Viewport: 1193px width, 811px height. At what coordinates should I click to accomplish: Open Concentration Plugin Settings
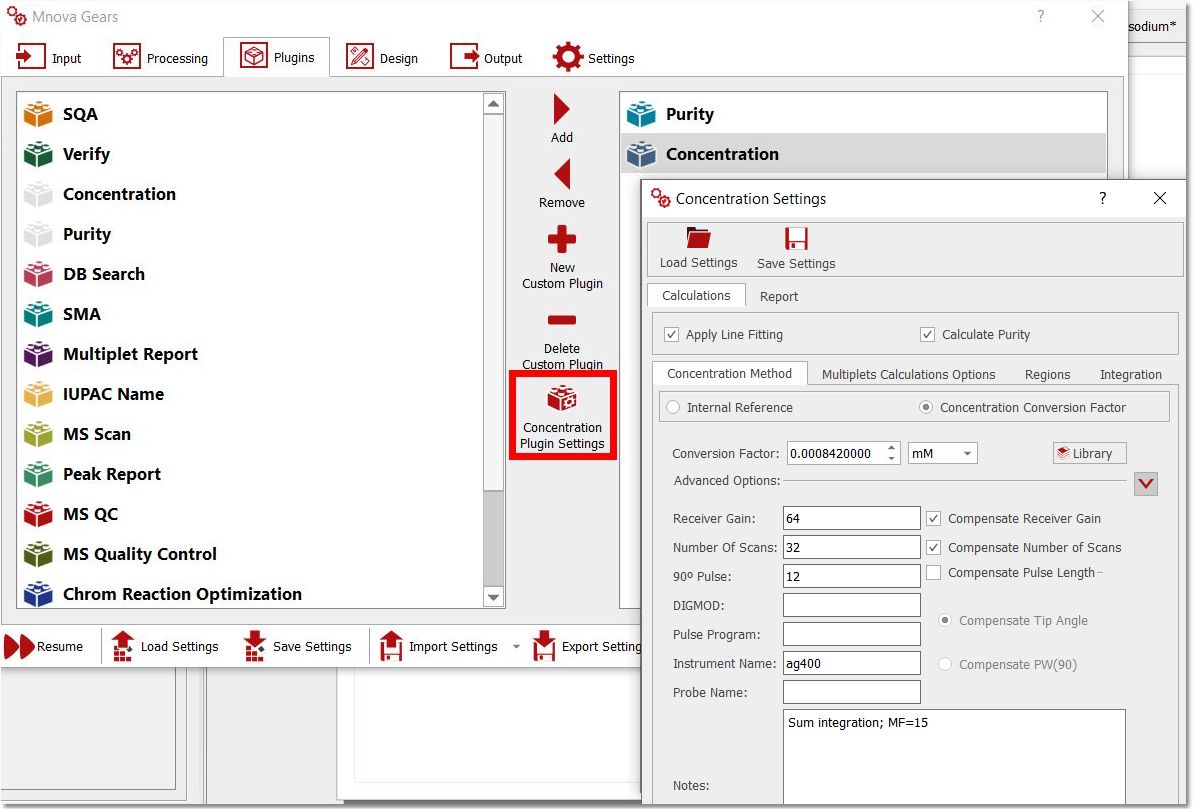pos(562,415)
